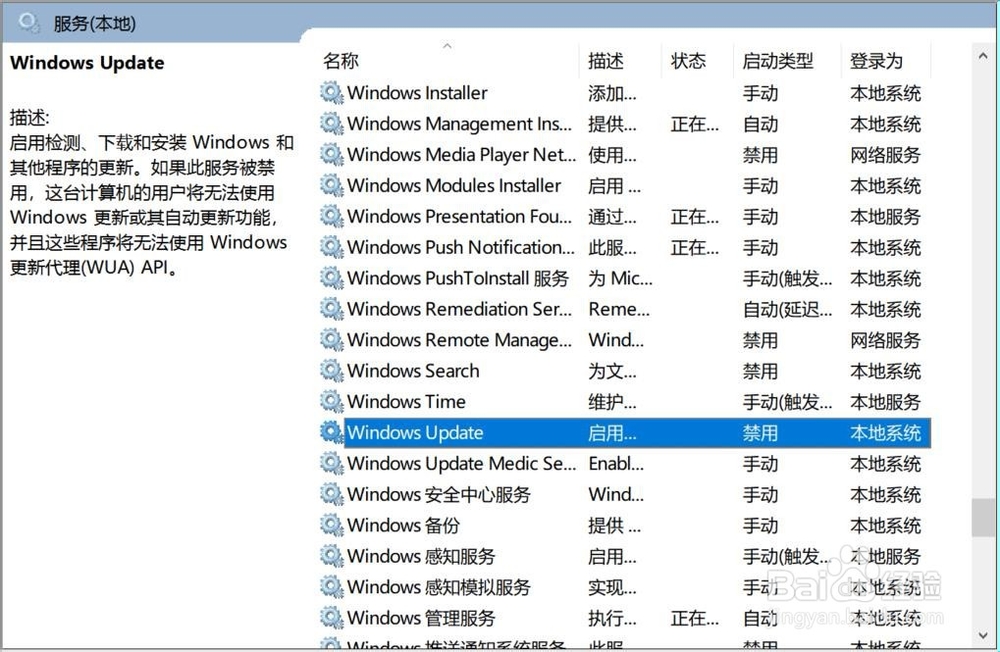Select the Windows Remediation Service row
This screenshot has width=1000, height=652.
459,309
